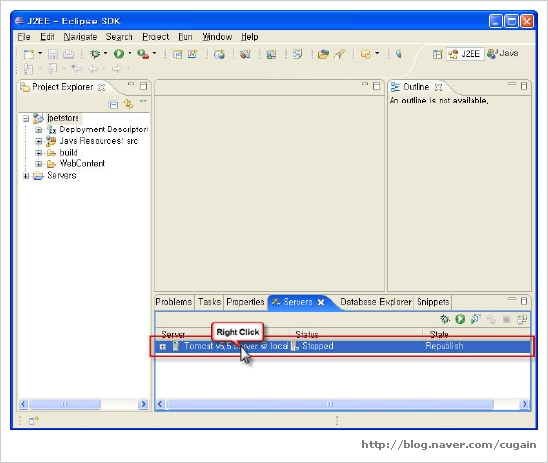Click the Debug bug icon in main toolbar
The image size is (548, 463).
coord(95,54)
